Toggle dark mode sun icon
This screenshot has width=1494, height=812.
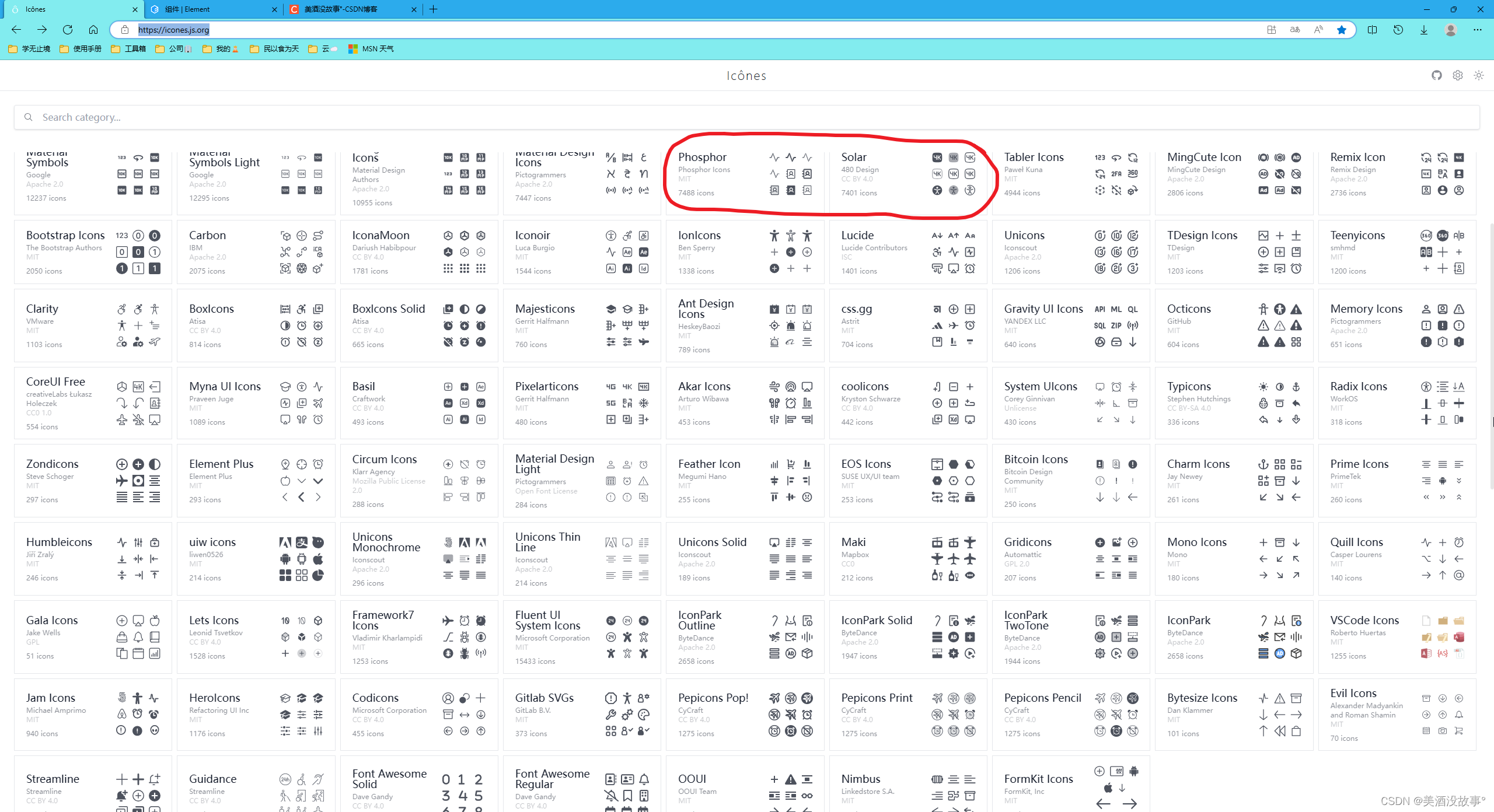[1478, 75]
